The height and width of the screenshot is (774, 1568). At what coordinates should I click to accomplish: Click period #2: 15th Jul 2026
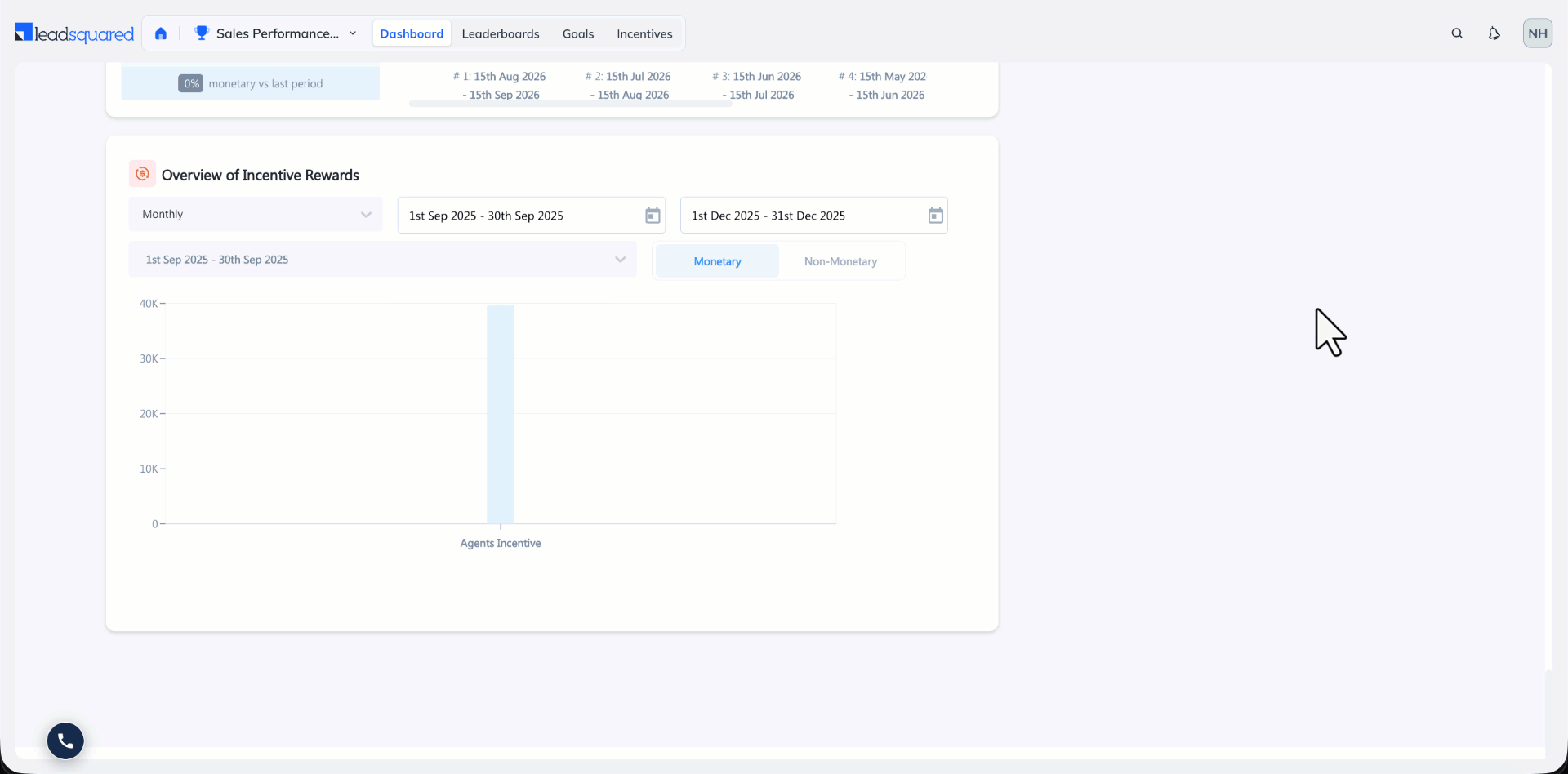(x=628, y=86)
